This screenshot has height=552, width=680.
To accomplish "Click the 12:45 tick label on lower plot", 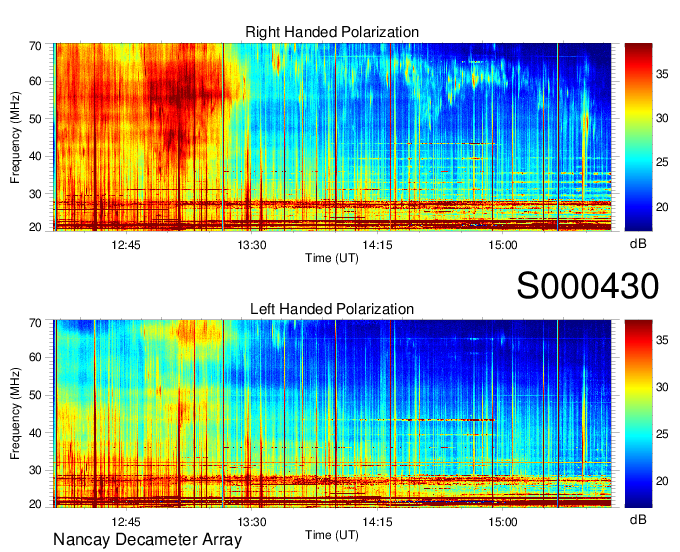I will click(x=126, y=522).
